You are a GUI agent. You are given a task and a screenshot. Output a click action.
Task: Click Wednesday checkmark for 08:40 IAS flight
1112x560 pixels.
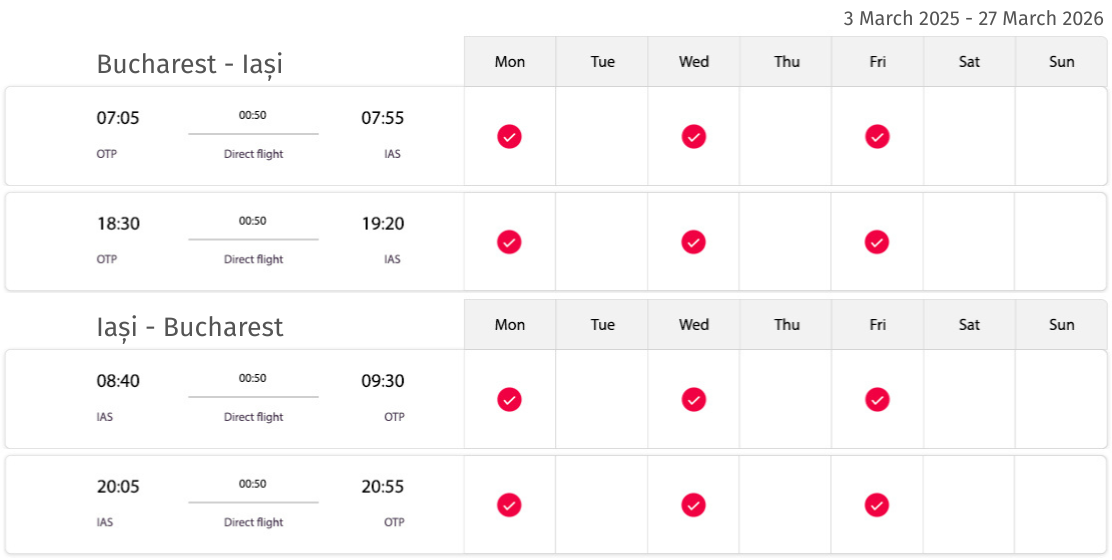tap(694, 400)
